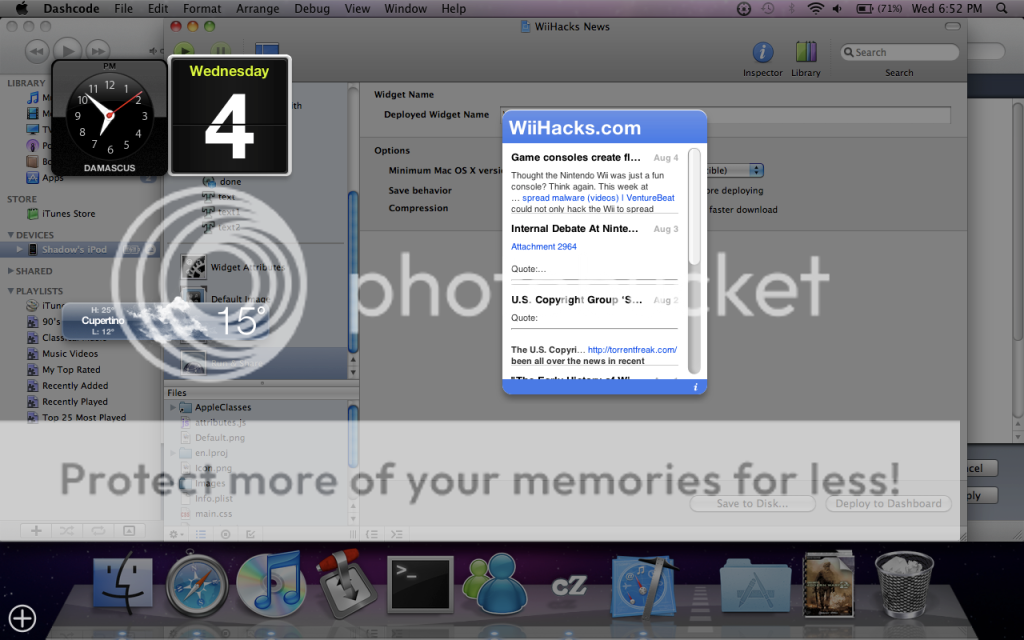Viewport: 1024px width, 640px height.
Task: Click Deploy to Dashboard button
Action: coord(888,504)
